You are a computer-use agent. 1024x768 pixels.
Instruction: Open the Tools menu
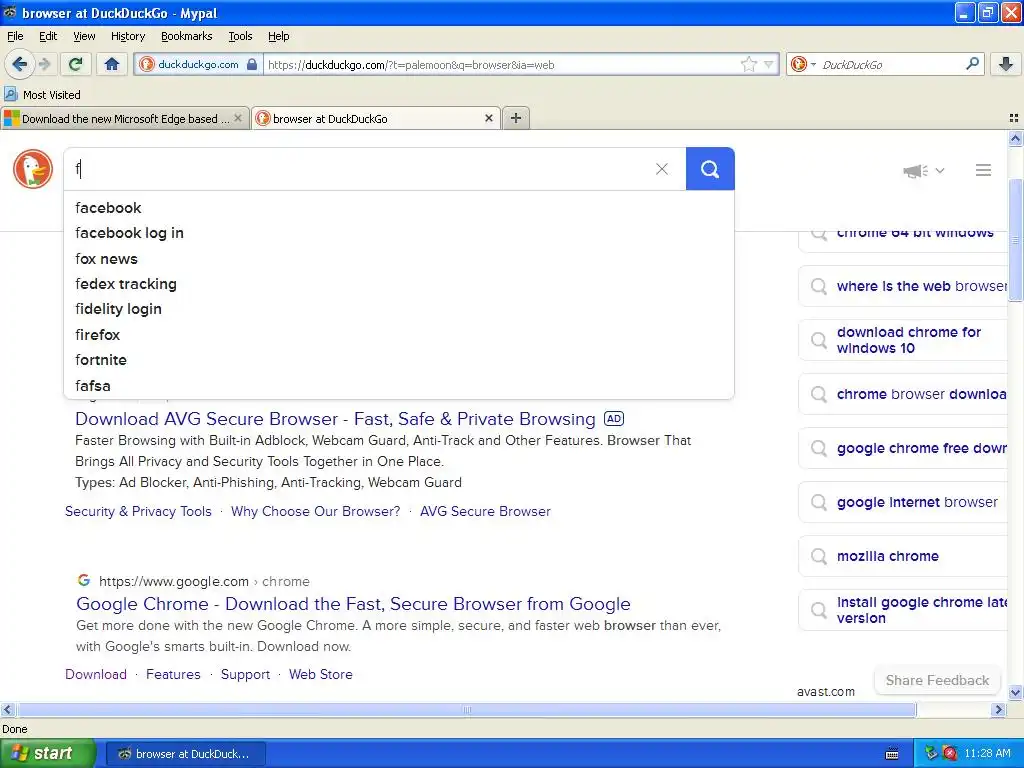click(x=240, y=36)
